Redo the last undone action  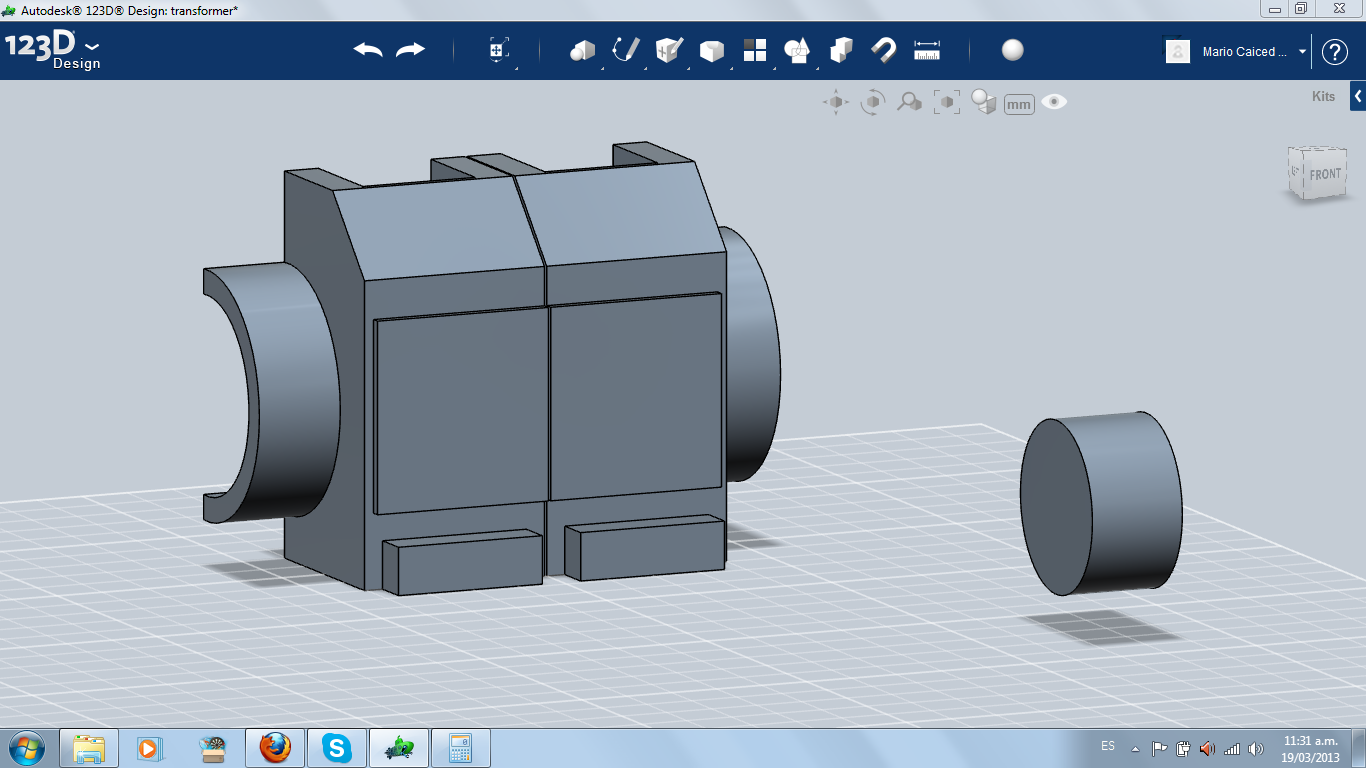tap(410, 50)
